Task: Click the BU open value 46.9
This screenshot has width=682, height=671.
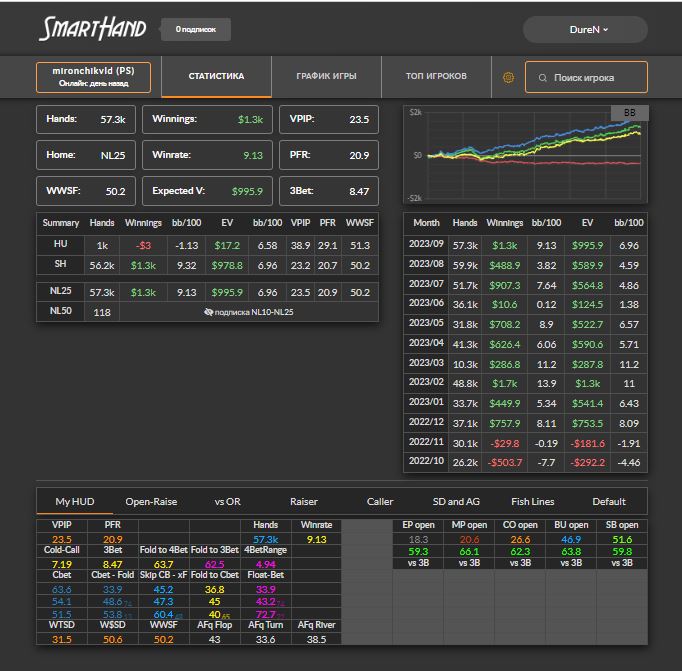Action: point(571,540)
